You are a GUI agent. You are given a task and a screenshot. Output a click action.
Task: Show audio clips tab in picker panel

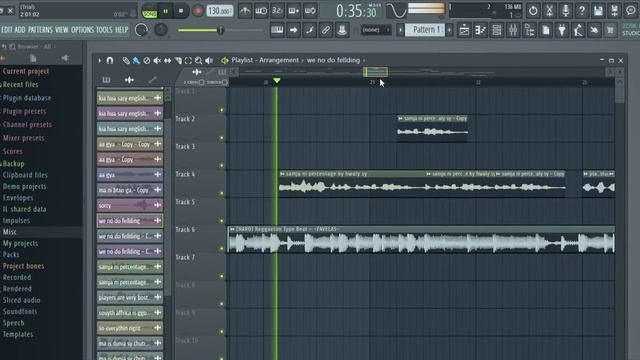point(129,80)
